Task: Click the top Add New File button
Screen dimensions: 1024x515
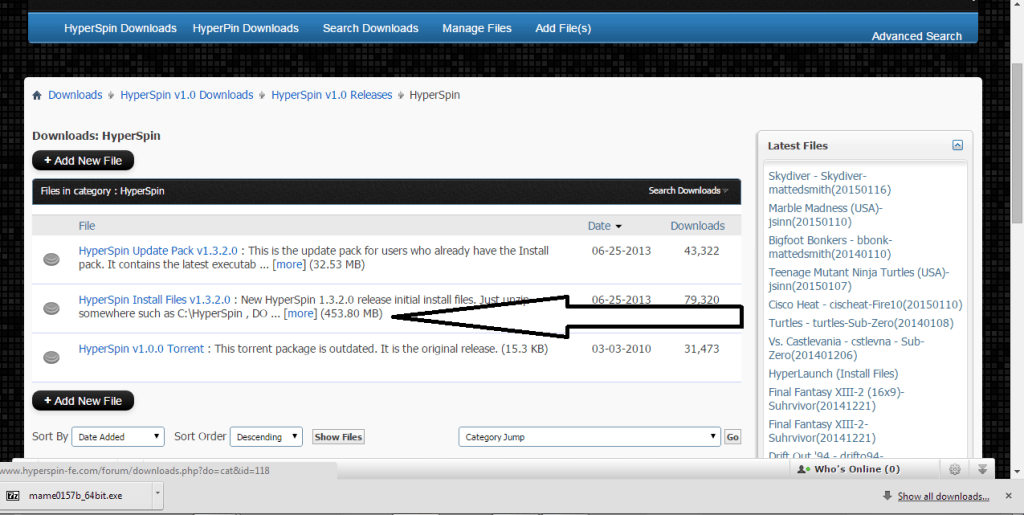Action: click(83, 161)
